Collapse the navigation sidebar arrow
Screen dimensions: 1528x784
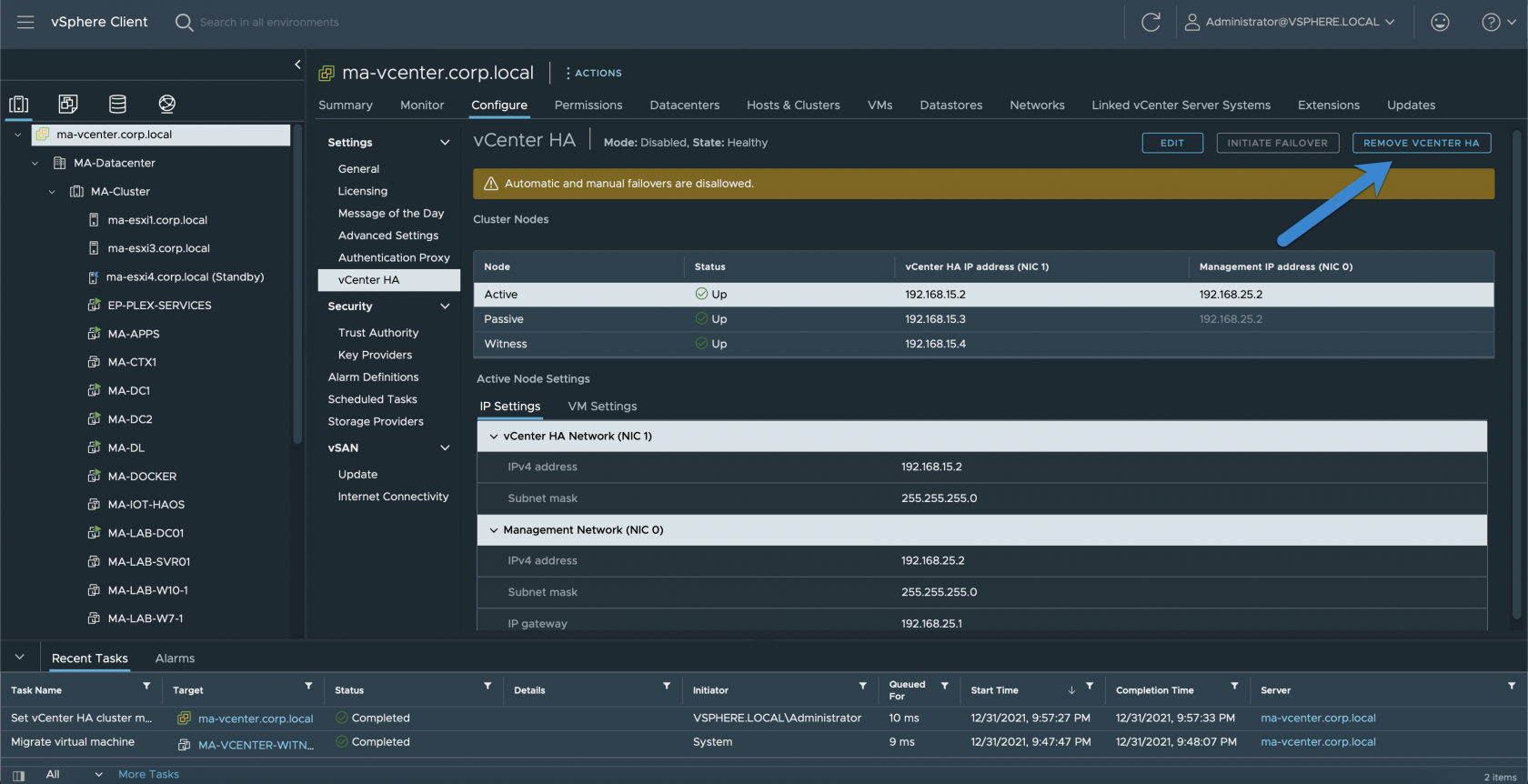[297, 64]
